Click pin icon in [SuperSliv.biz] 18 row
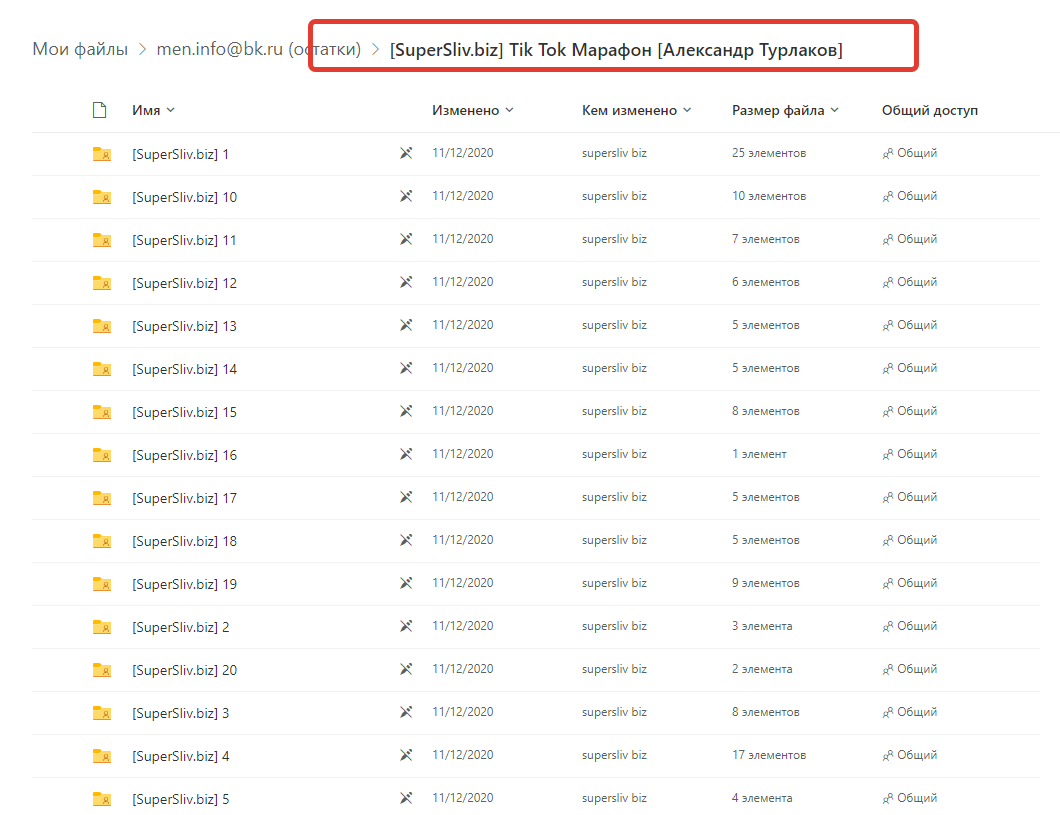 pyautogui.click(x=406, y=540)
